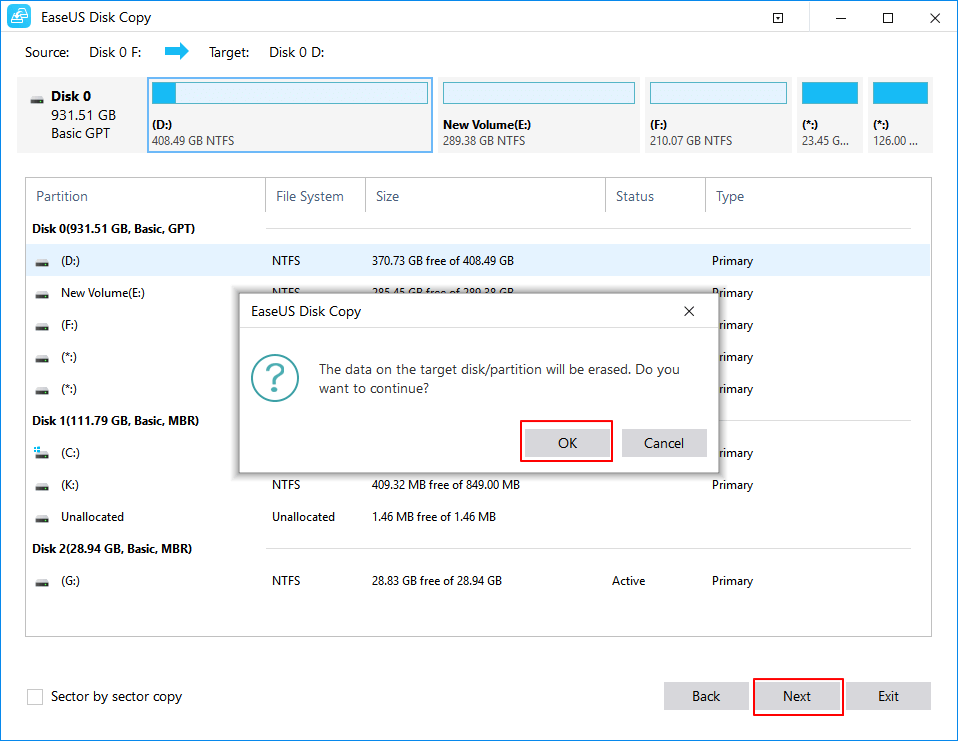Image resolution: width=958 pixels, height=741 pixels.
Task: Click Disk 0(931.51 GB, Basic, GPT) group header
Action: pos(114,228)
